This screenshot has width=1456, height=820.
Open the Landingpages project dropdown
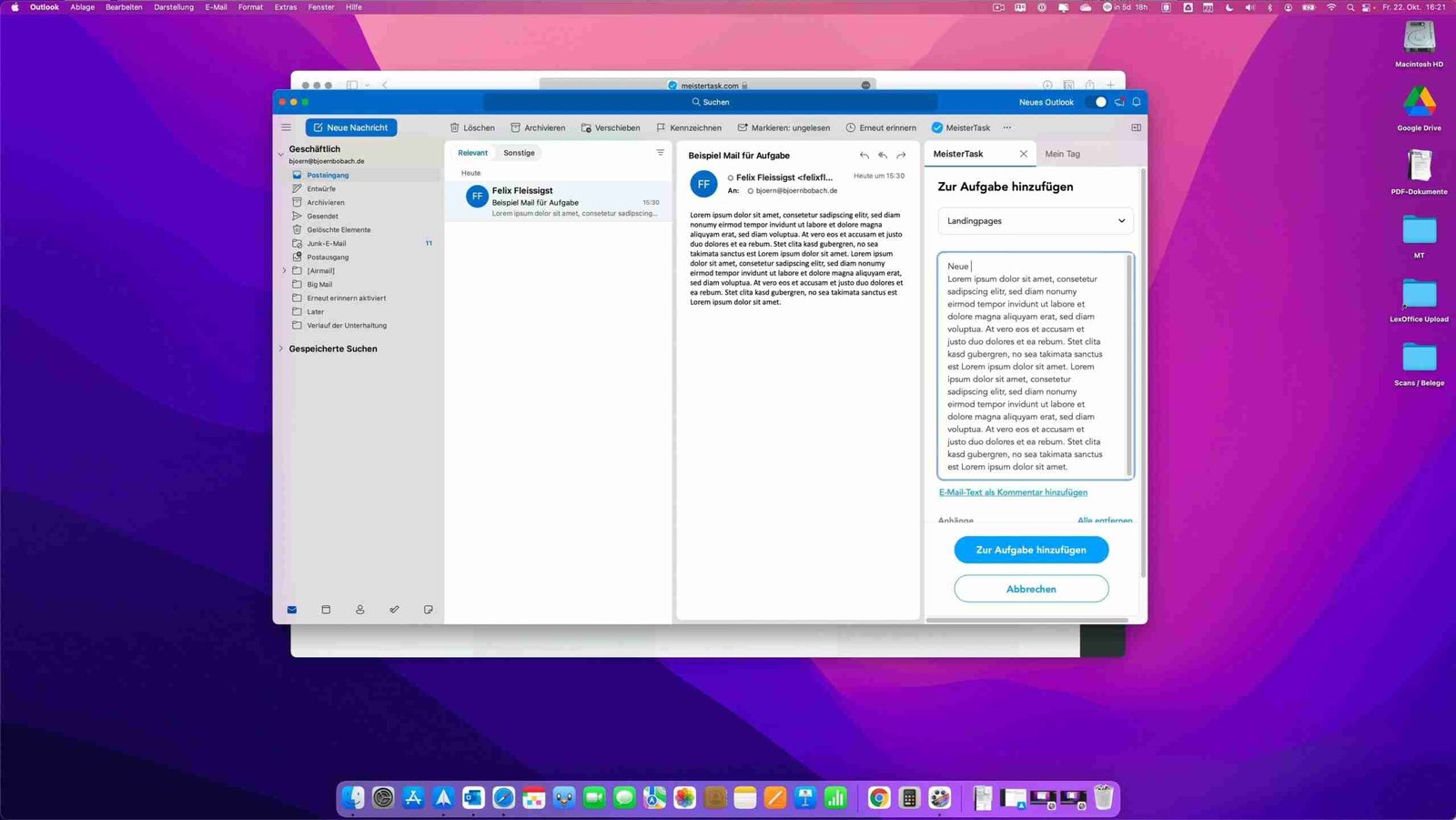(x=1036, y=221)
